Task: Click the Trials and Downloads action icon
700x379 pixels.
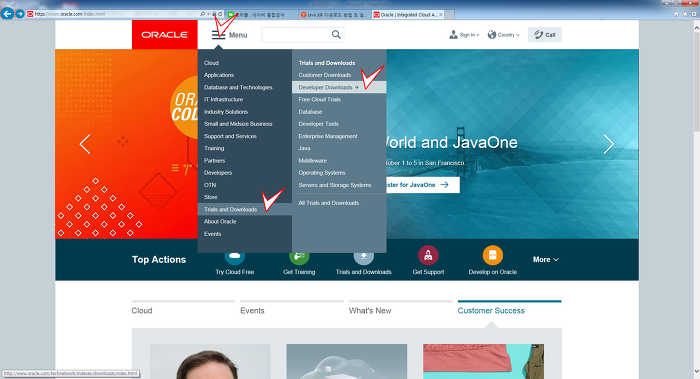Action: point(364,256)
